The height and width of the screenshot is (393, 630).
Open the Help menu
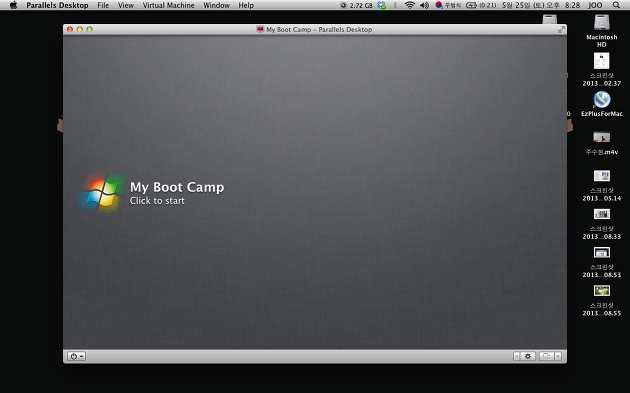click(246, 5)
